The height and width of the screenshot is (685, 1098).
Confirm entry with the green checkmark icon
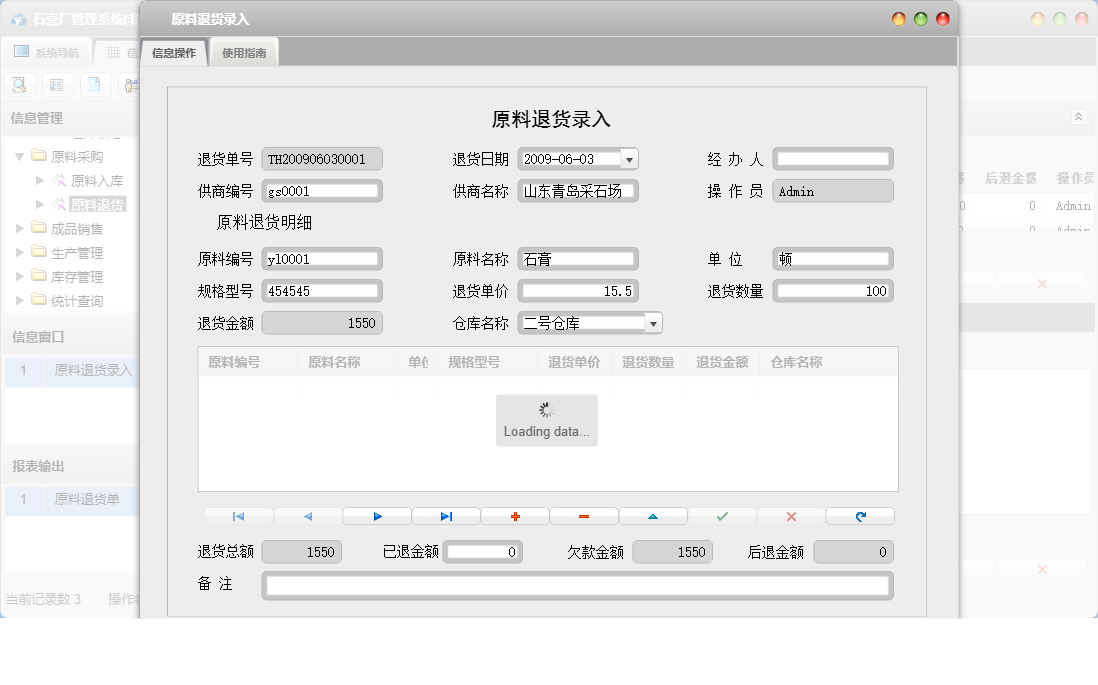click(x=723, y=516)
